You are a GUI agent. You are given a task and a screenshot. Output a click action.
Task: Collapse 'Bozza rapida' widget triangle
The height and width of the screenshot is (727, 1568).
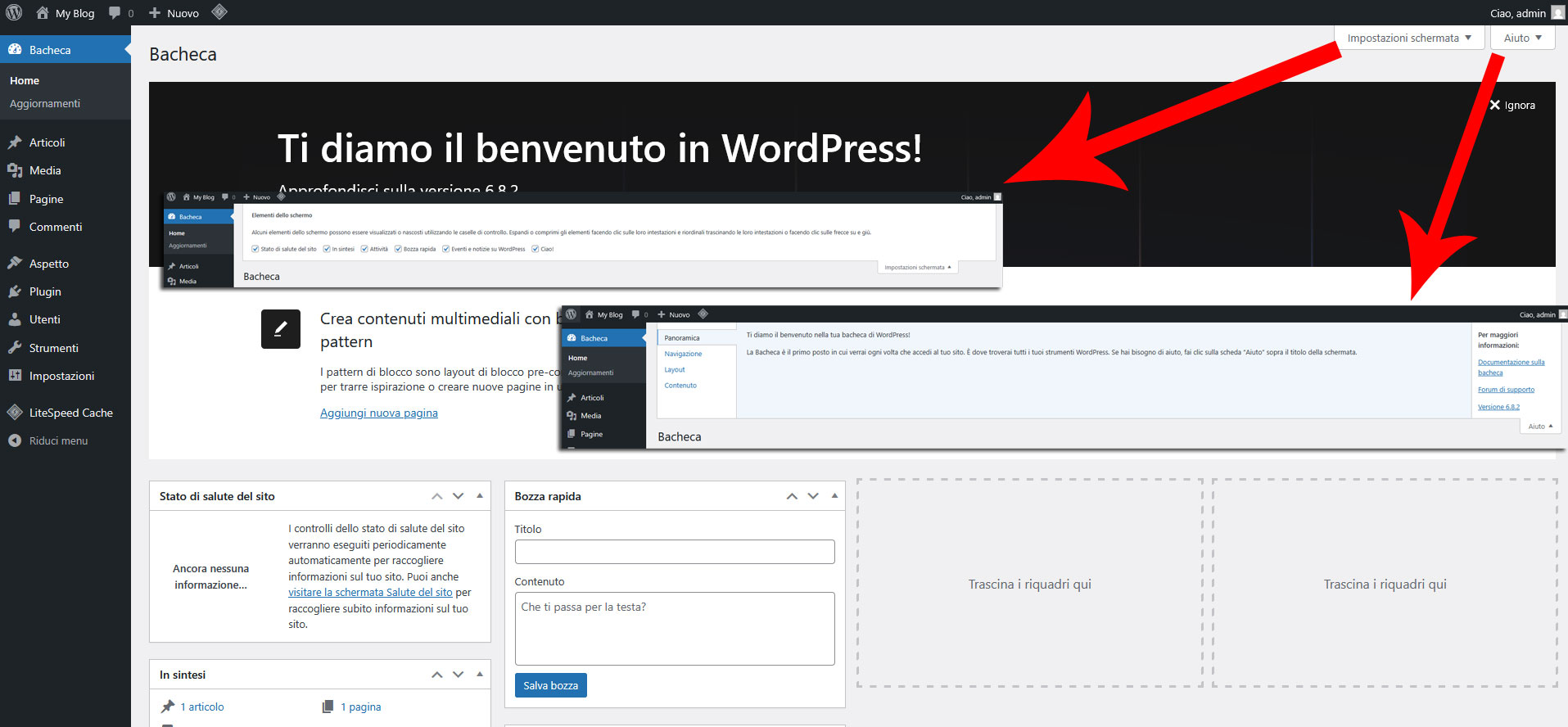pyautogui.click(x=834, y=496)
